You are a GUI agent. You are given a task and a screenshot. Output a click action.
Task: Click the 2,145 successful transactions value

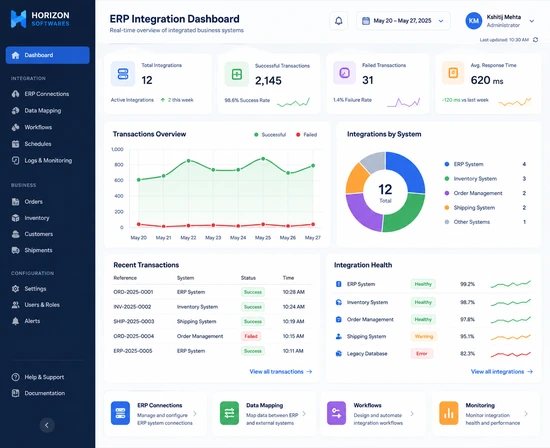(x=268, y=81)
